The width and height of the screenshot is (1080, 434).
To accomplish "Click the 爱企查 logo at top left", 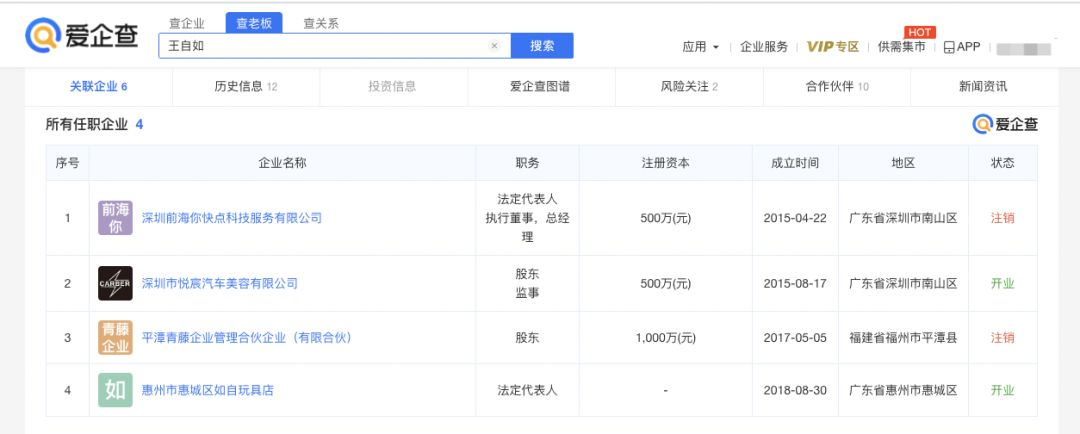I will click(82, 36).
